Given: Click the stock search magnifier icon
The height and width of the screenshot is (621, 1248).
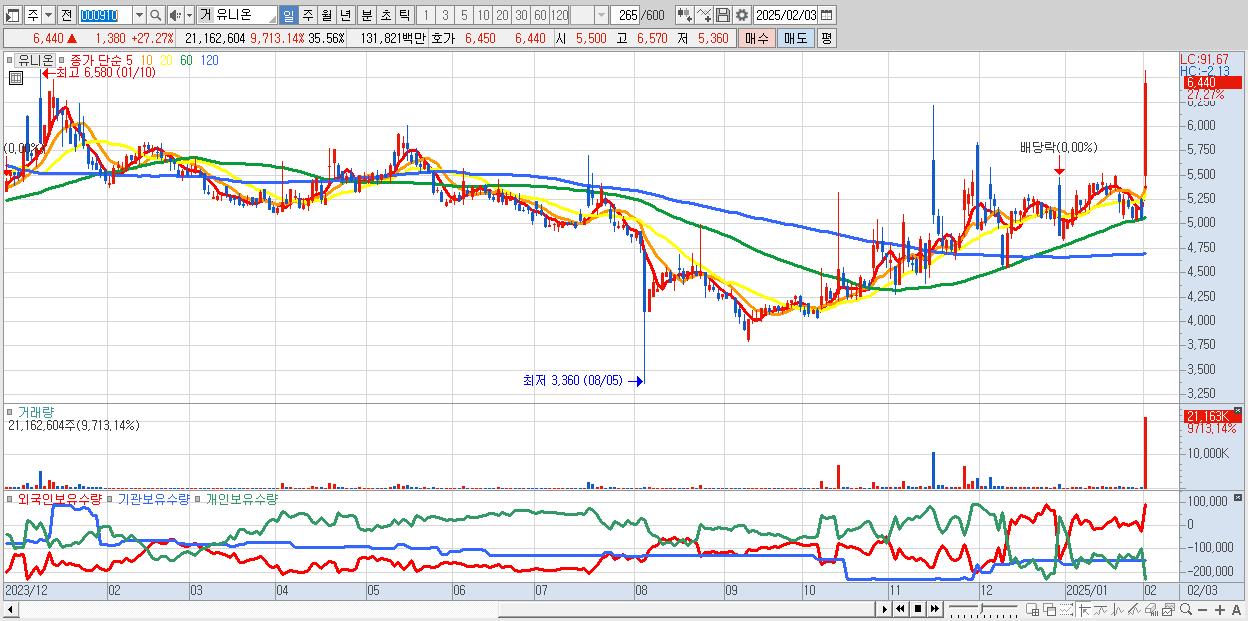Looking at the screenshot, I should [156, 15].
